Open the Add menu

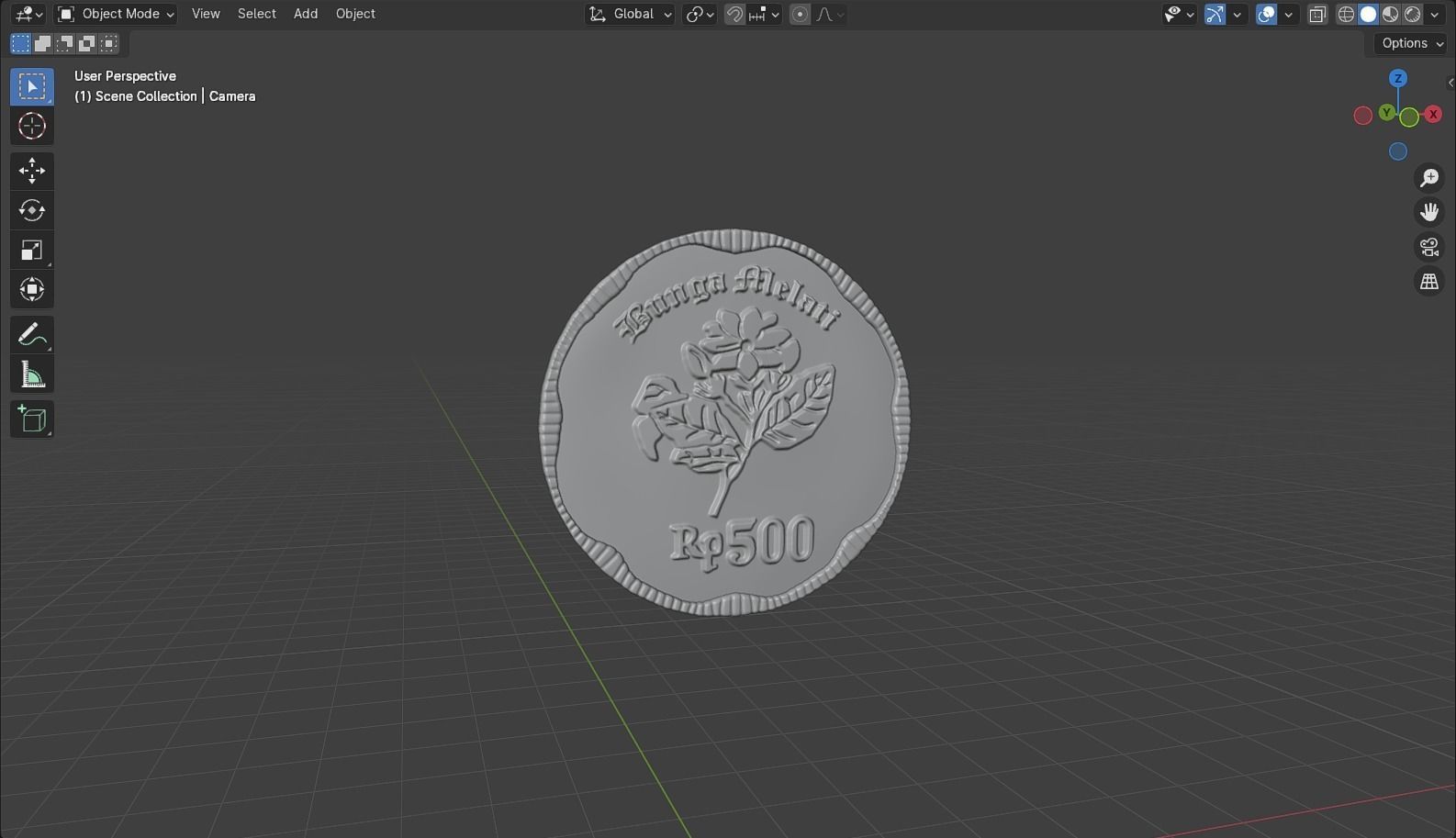pyautogui.click(x=306, y=14)
